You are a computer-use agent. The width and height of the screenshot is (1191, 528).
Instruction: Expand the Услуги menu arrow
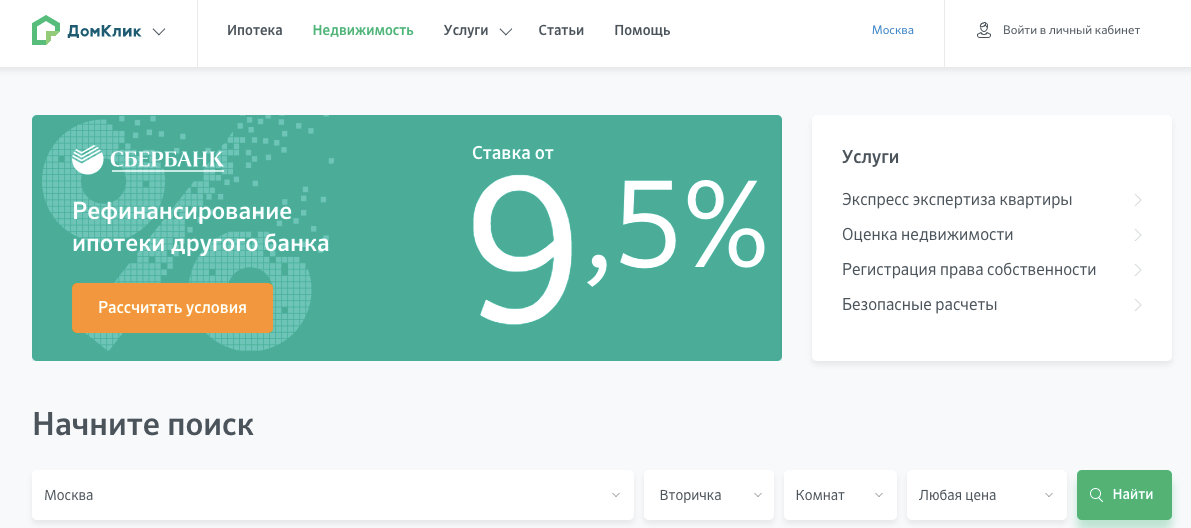coord(506,32)
